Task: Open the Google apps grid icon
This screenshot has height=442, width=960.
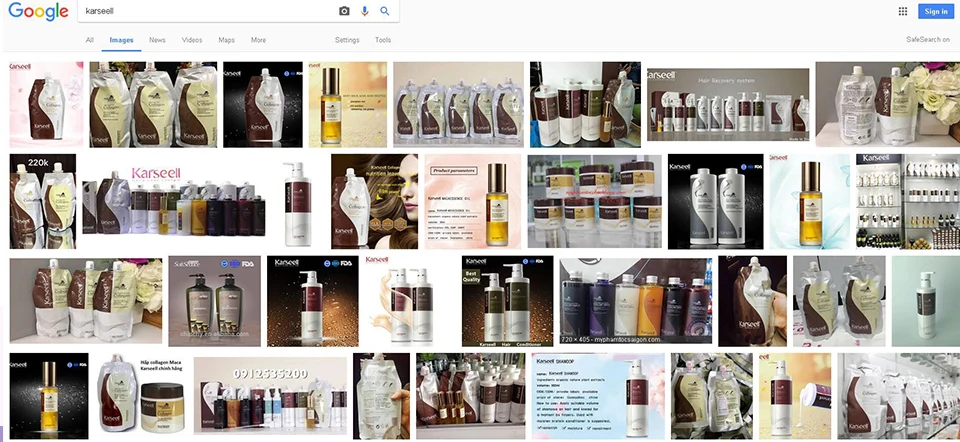Action: click(902, 11)
